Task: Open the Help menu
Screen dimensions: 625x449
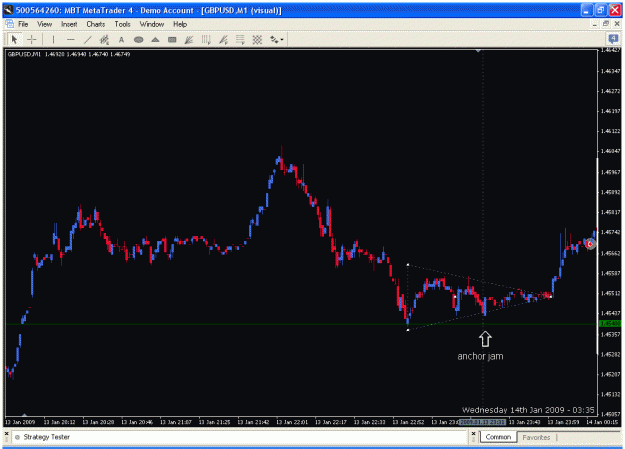Action: point(180,24)
